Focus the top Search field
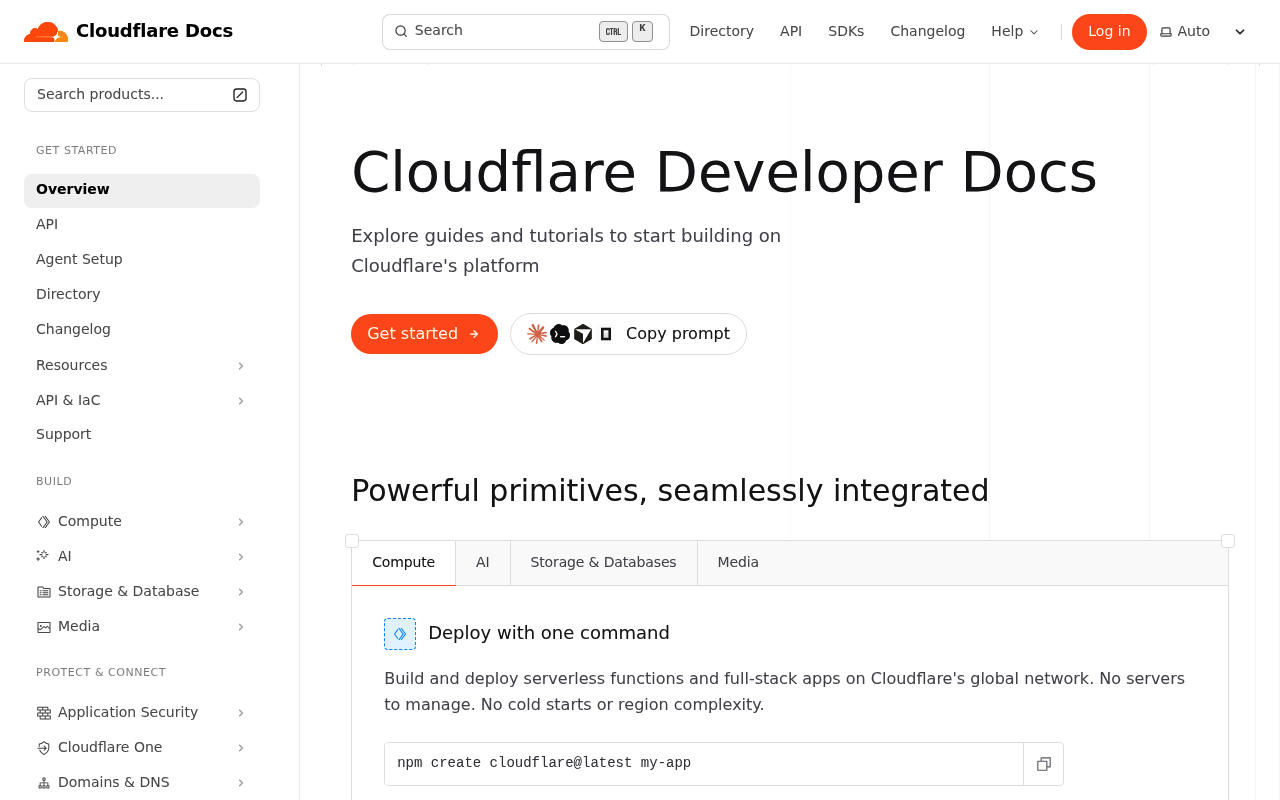The width and height of the screenshot is (1280, 800). [526, 32]
